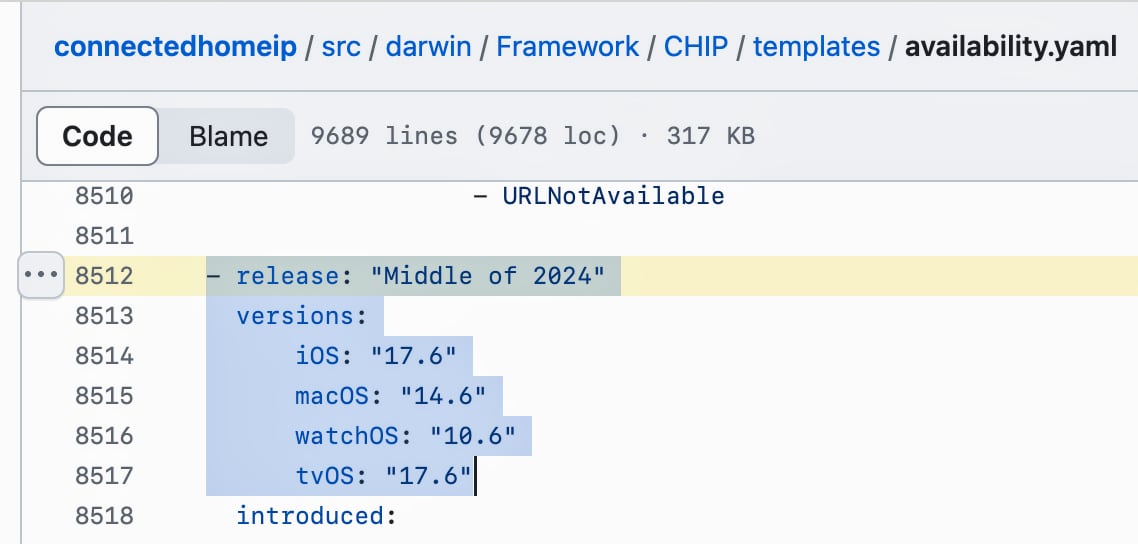Go to the templates folder breadcrumb
Screen dimensions: 1138x544
pyautogui.click(x=816, y=46)
